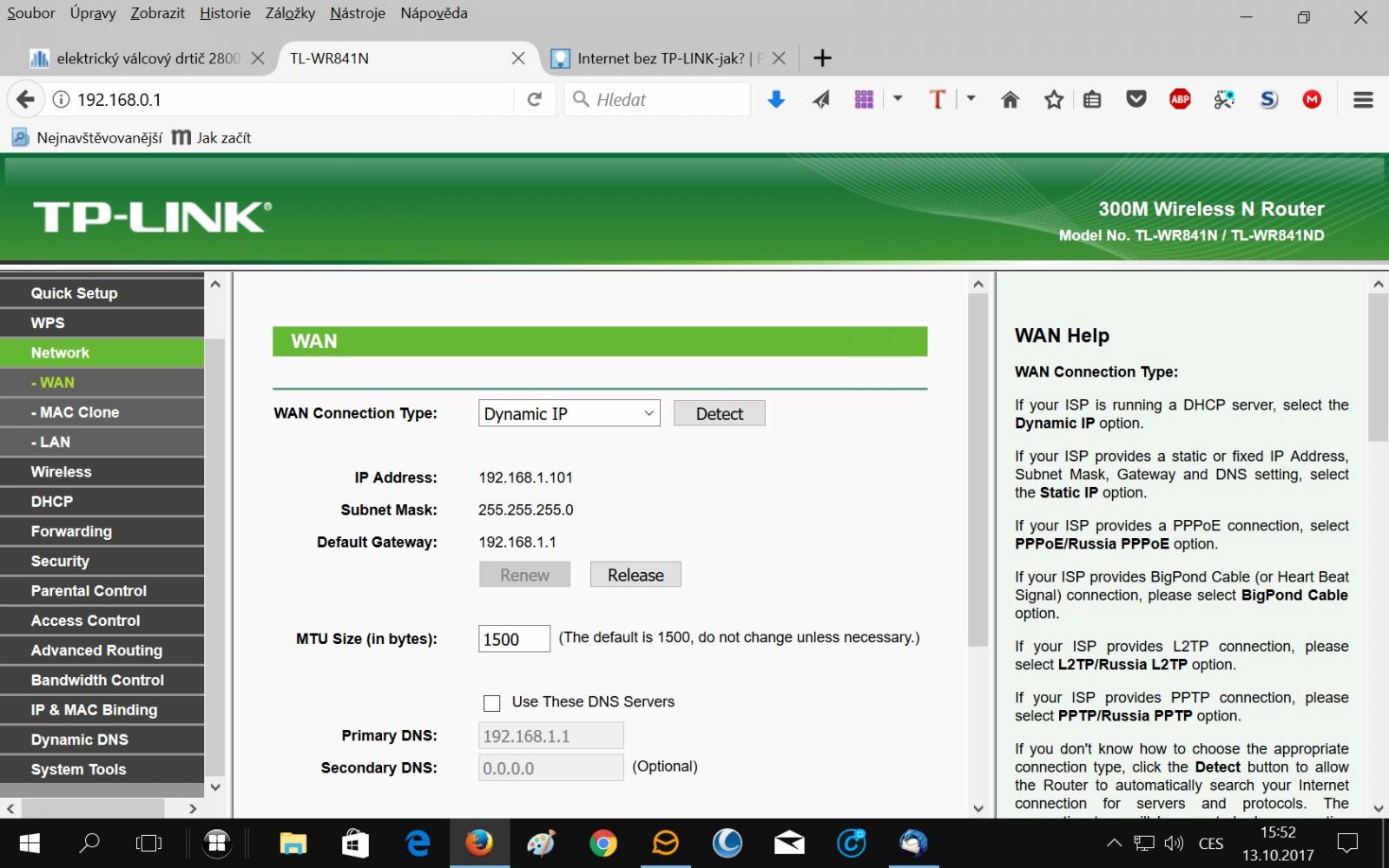Expand dropdown arrow beside purple grid icon
This screenshot has height=868, width=1389.
[x=899, y=99]
